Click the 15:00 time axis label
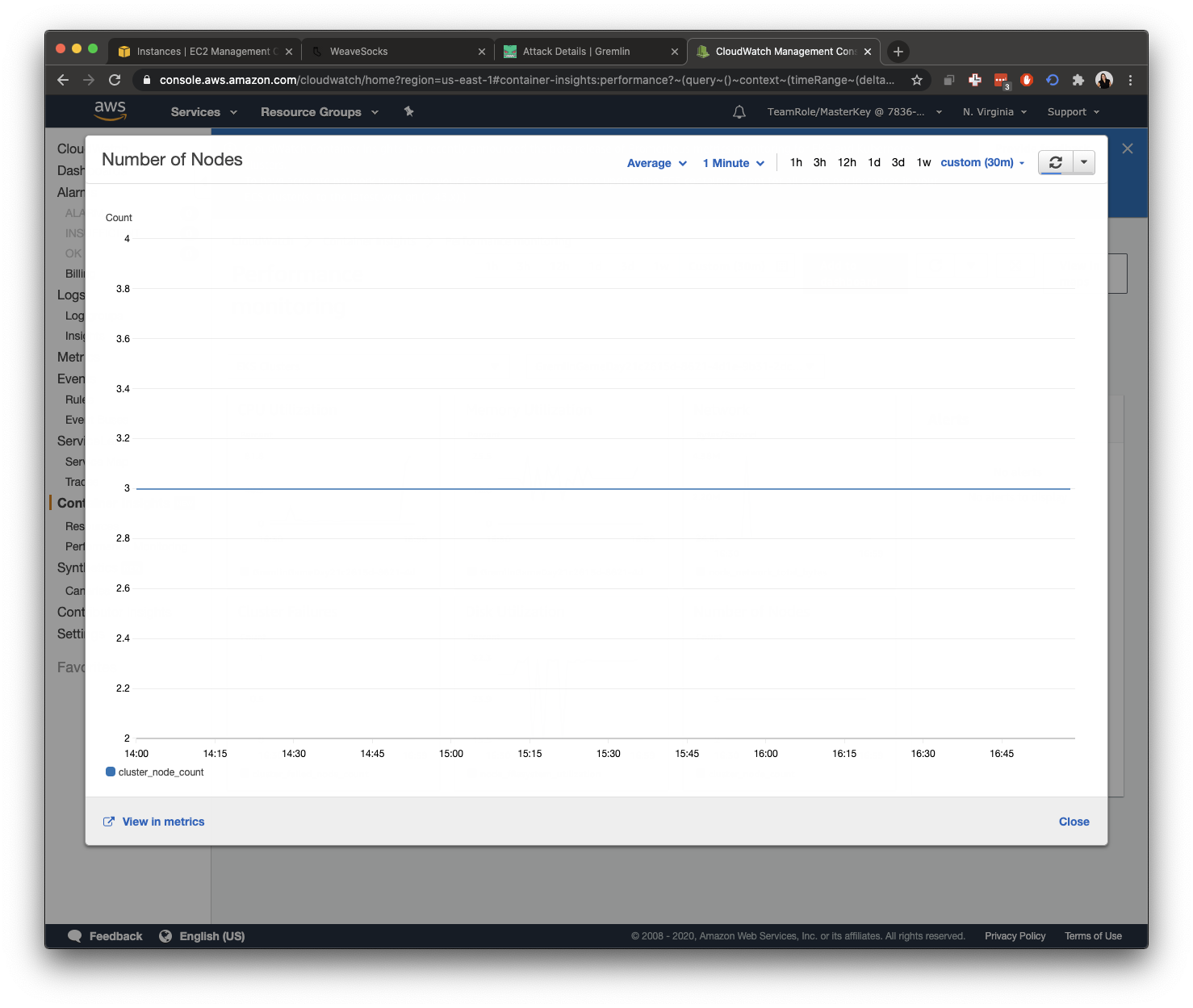This screenshot has height=1008, width=1193. tap(451, 754)
